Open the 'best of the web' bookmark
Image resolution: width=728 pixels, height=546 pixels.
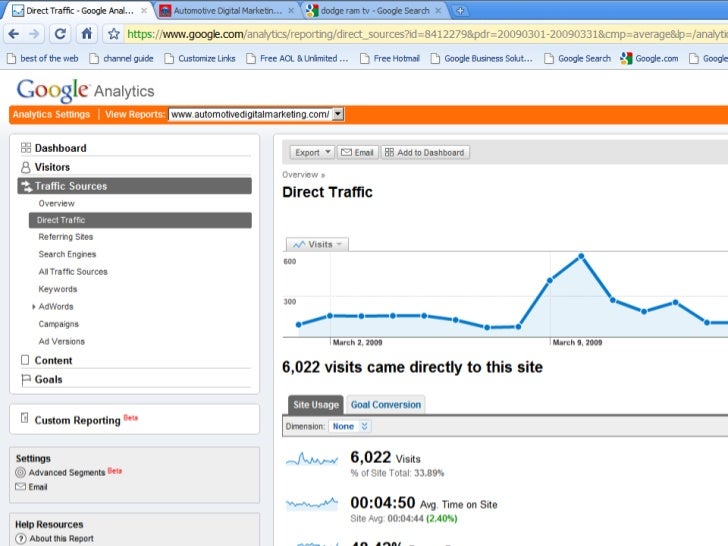click(x=43, y=58)
